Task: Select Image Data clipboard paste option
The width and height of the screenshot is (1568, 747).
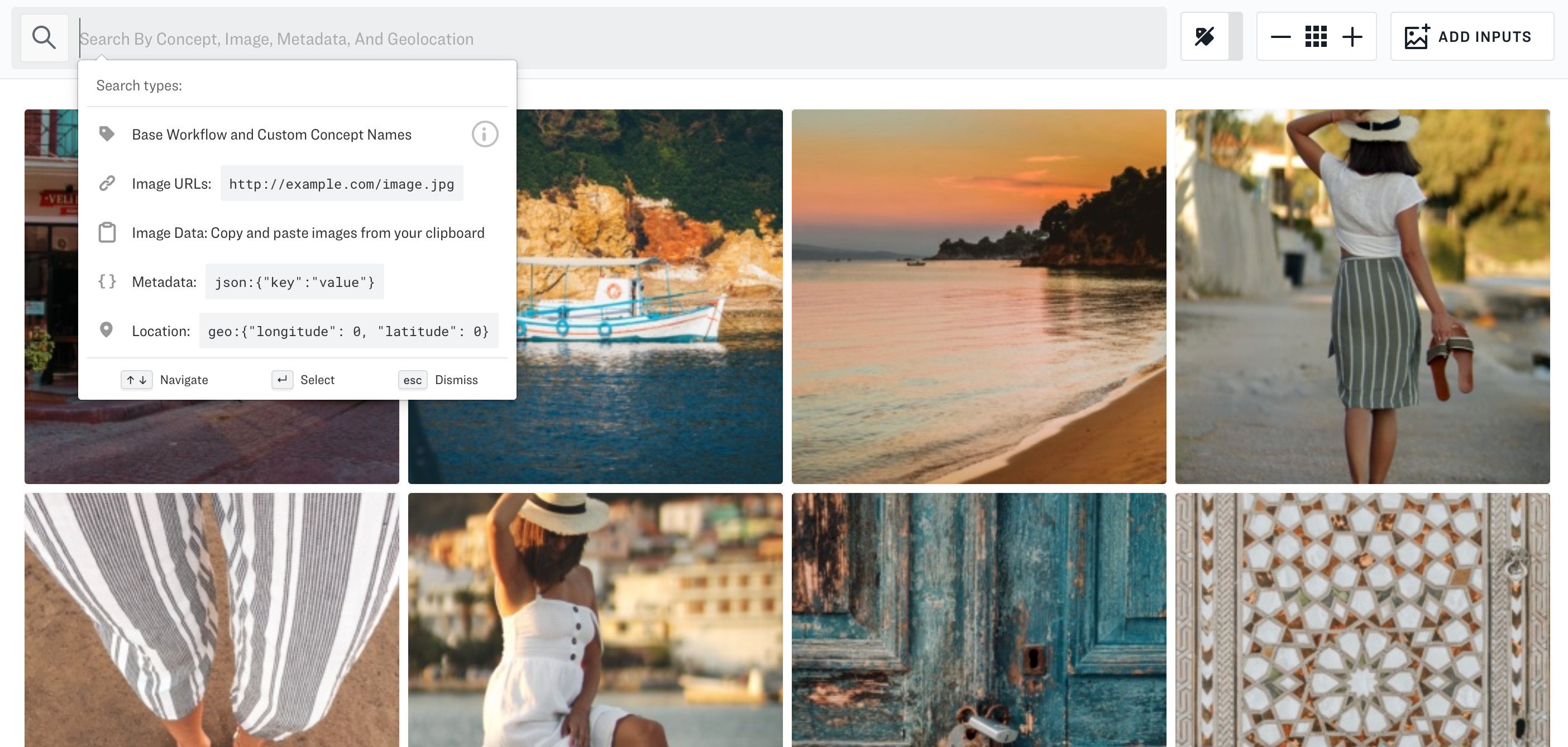Action: pos(308,233)
